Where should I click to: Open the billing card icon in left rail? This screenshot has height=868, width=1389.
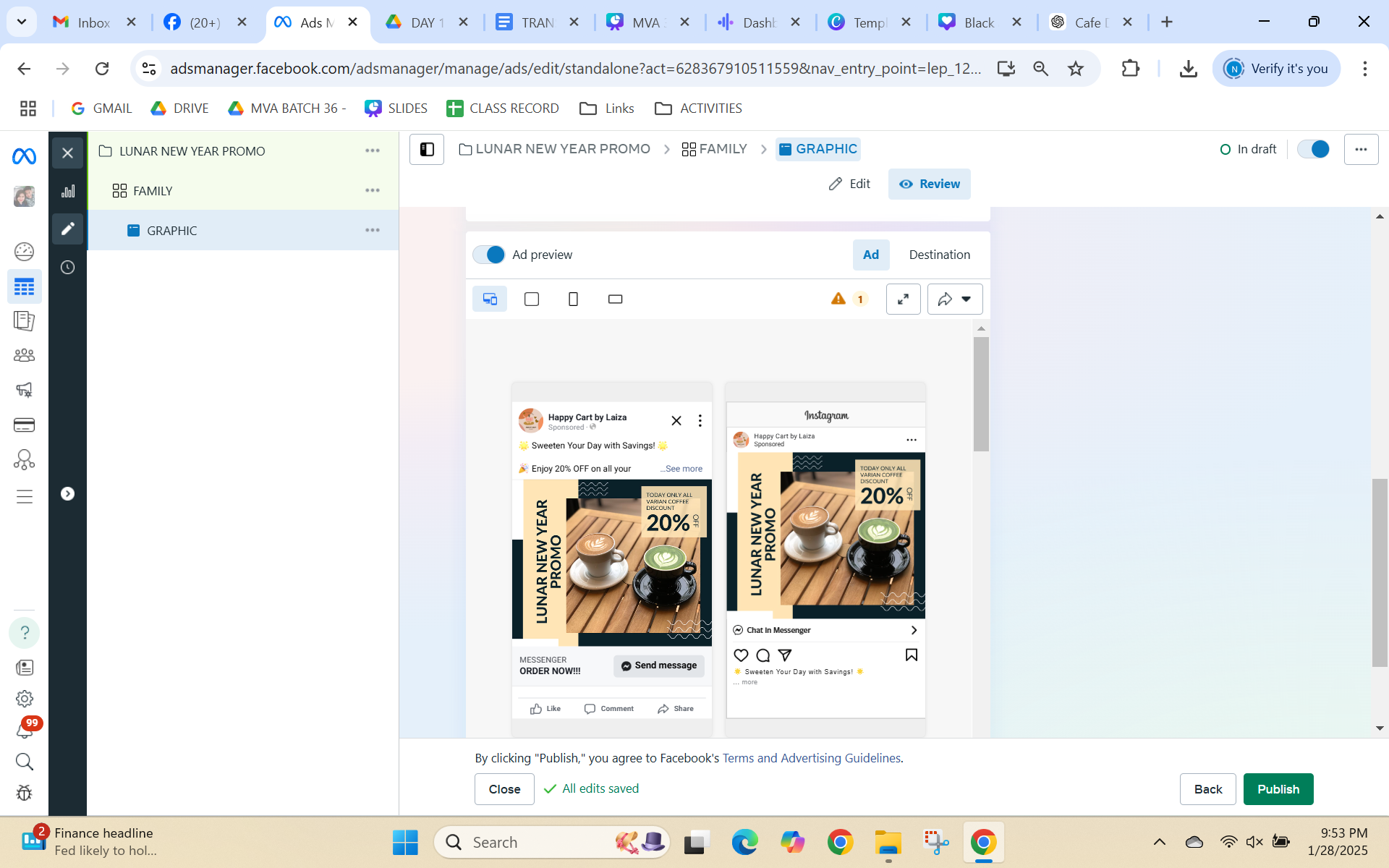[x=24, y=425]
